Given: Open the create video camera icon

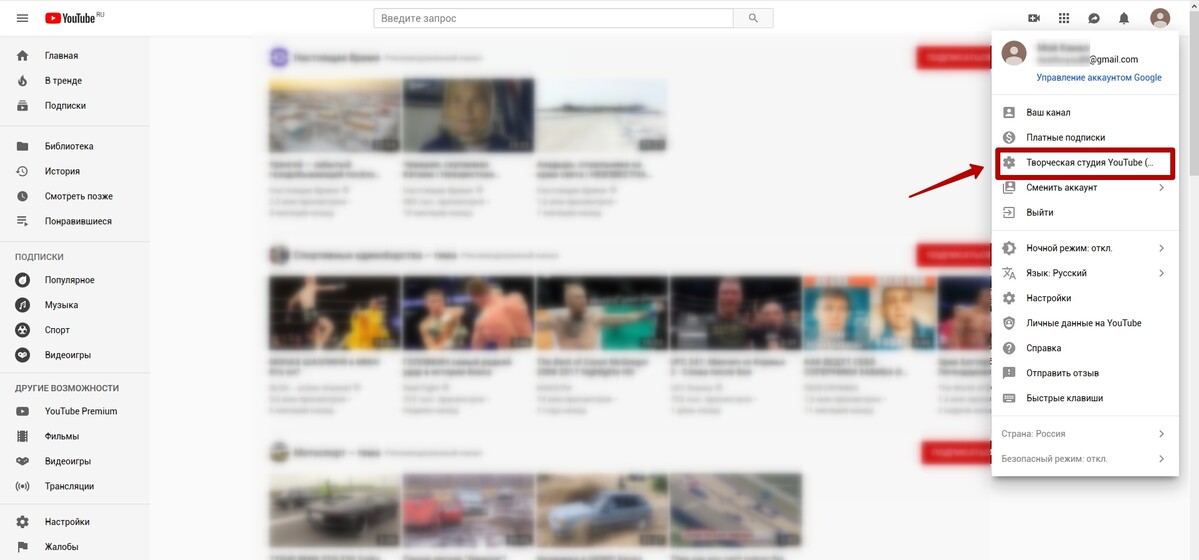Looking at the screenshot, I should [1034, 18].
